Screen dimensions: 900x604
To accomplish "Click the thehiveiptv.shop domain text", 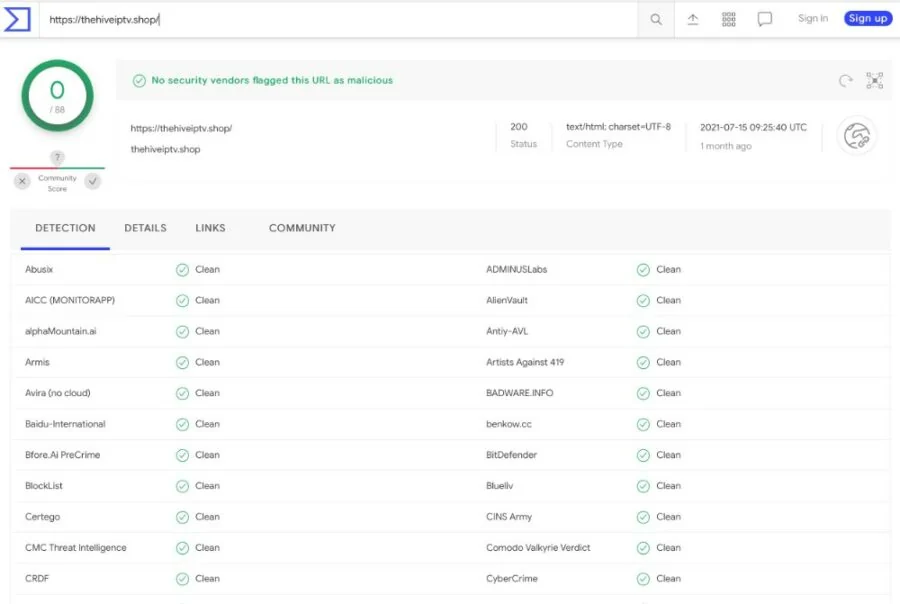I will point(165,149).
